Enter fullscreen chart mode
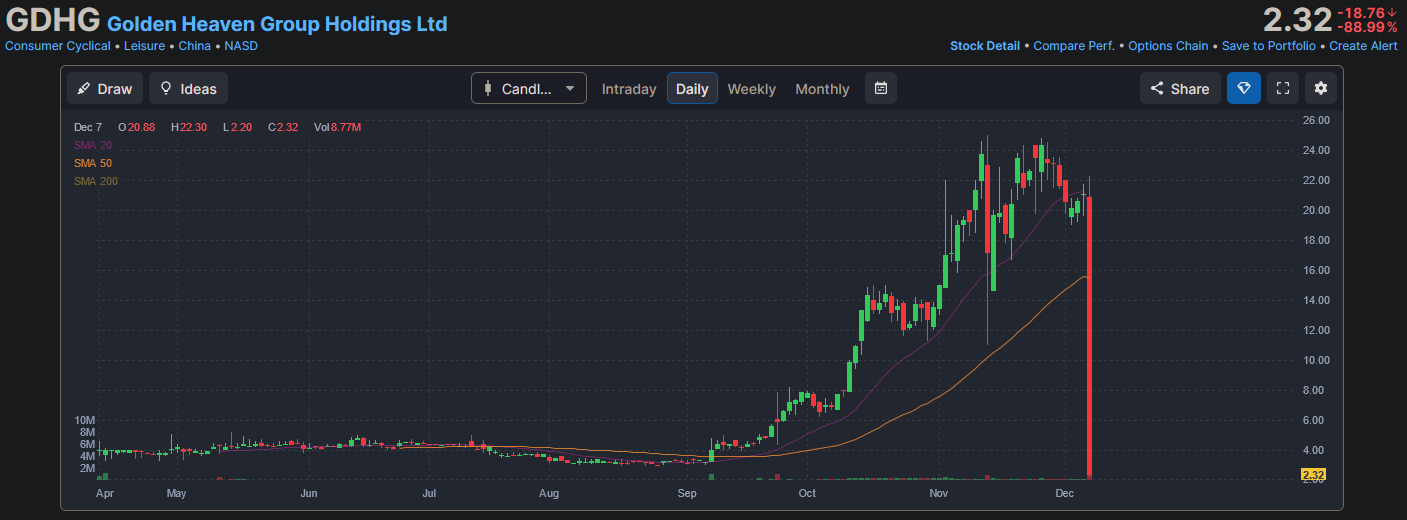1407x520 pixels. tap(1283, 88)
